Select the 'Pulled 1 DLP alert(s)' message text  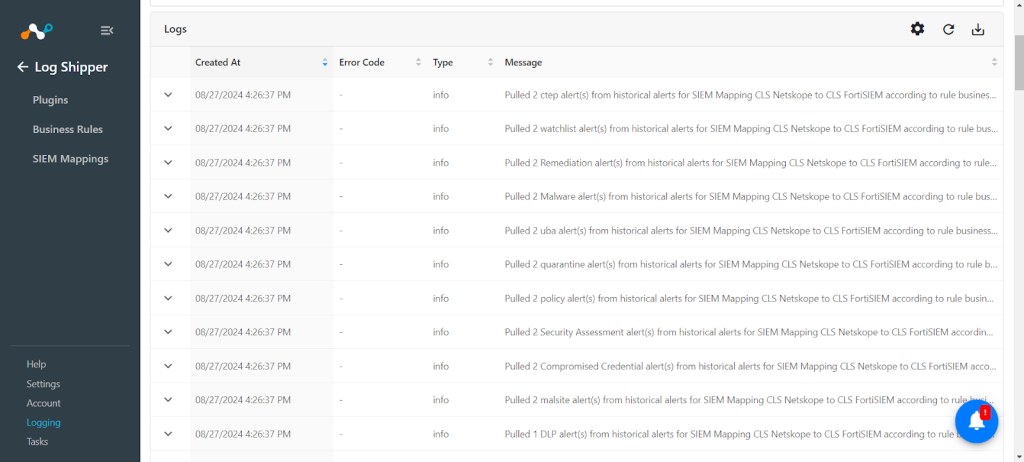pos(751,434)
